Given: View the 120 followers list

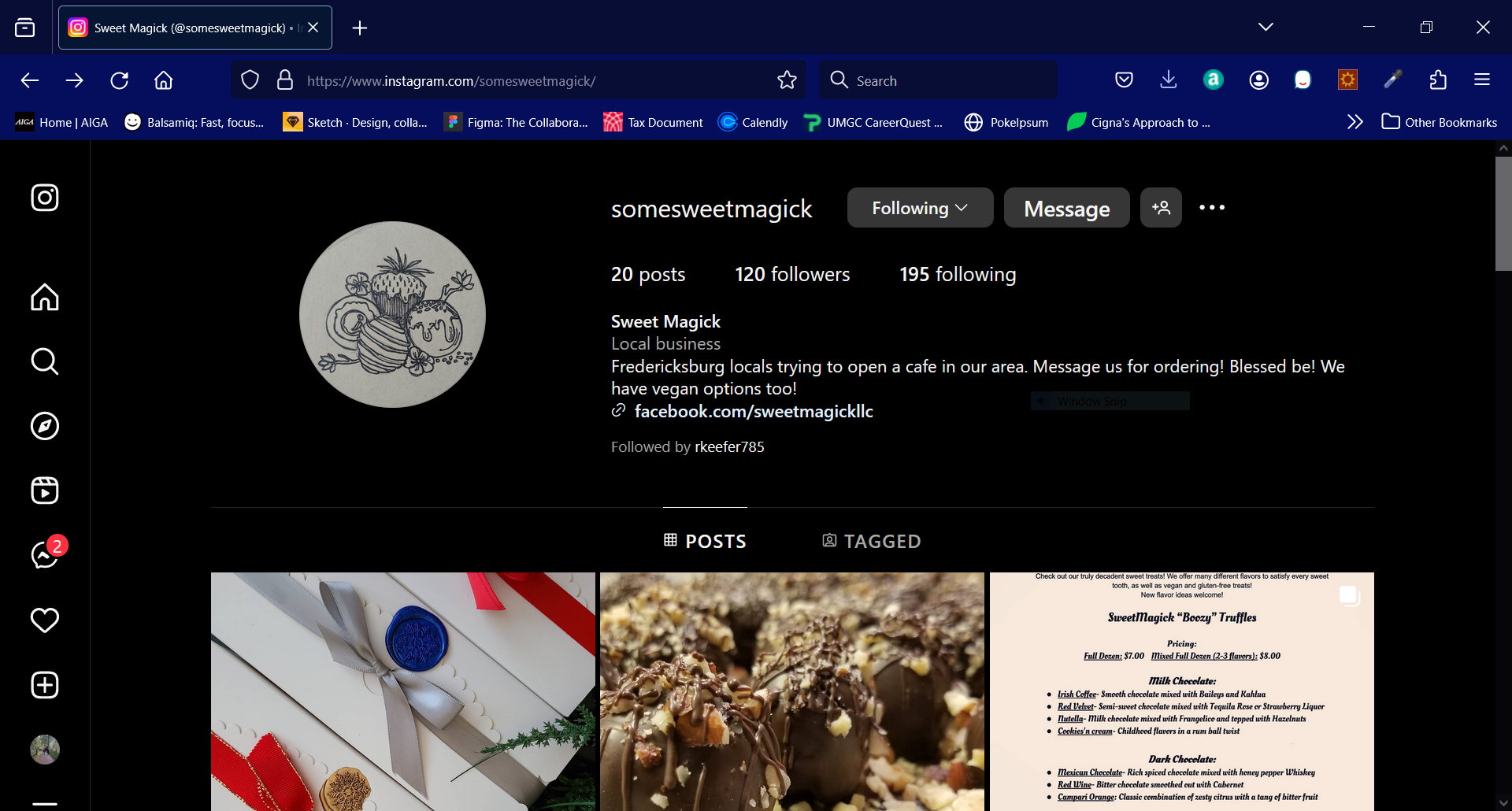Looking at the screenshot, I should pyautogui.click(x=792, y=274).
